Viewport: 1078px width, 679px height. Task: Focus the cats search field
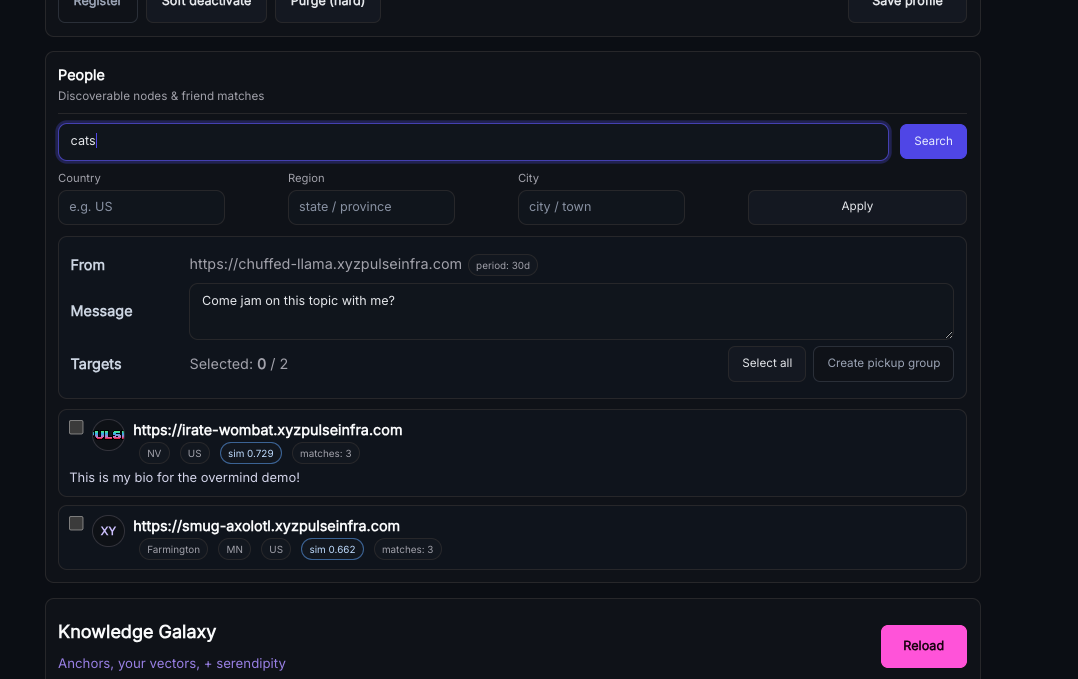[472, 141]
